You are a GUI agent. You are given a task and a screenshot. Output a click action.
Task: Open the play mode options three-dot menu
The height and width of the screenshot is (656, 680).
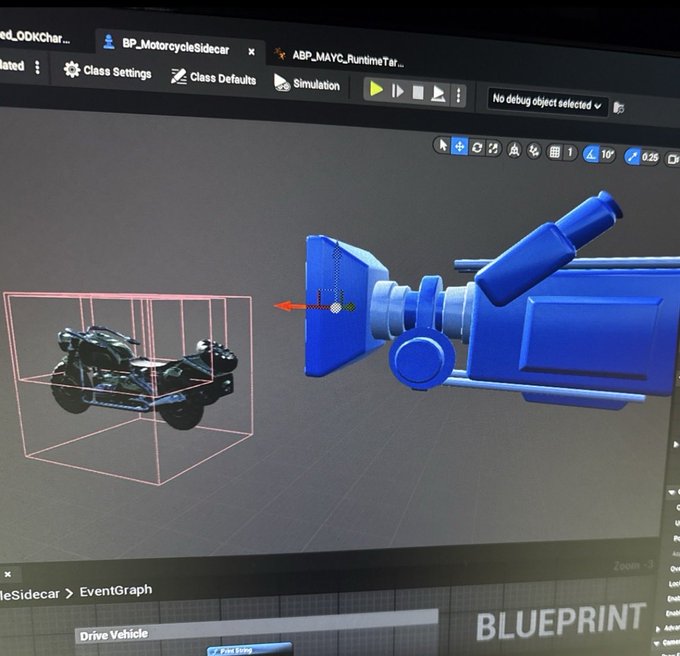tap(458, 95)
